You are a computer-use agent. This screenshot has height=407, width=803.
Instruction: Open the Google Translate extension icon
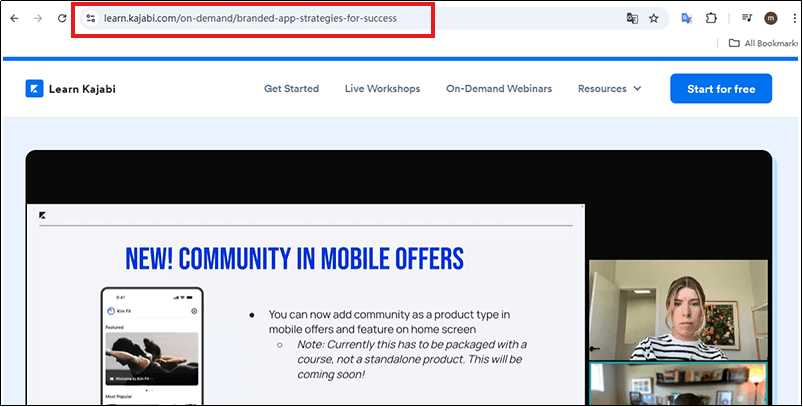coord(687,18)
